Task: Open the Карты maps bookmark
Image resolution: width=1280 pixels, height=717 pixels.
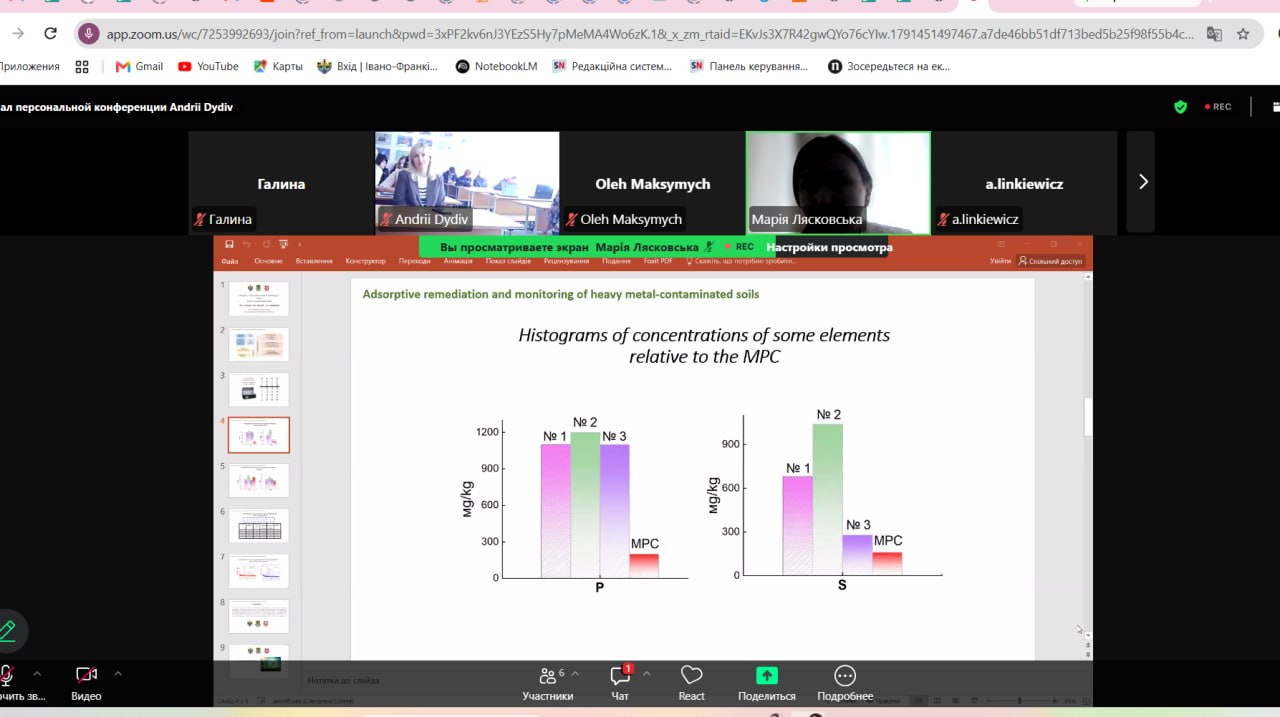Action: click(x=277, y=66)
